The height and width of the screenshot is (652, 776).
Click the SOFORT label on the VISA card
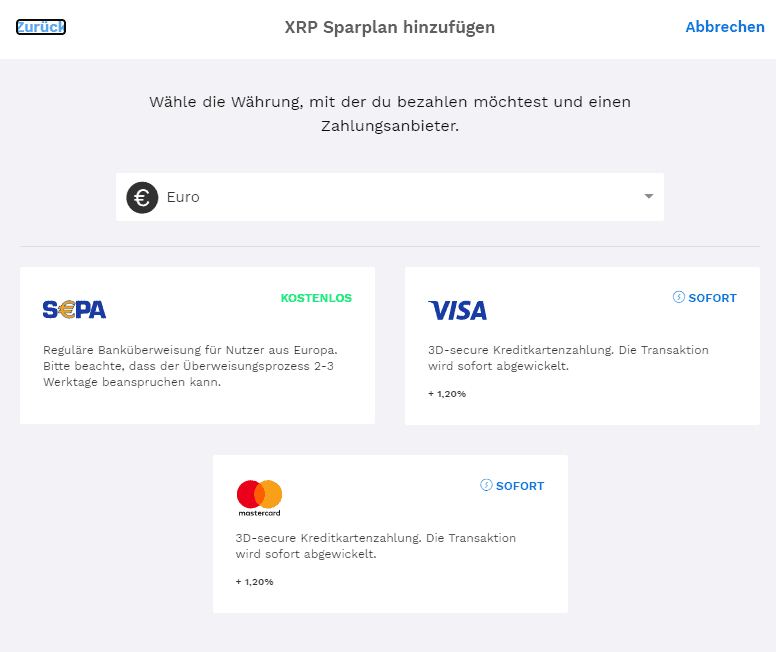(x=712, y=298)
